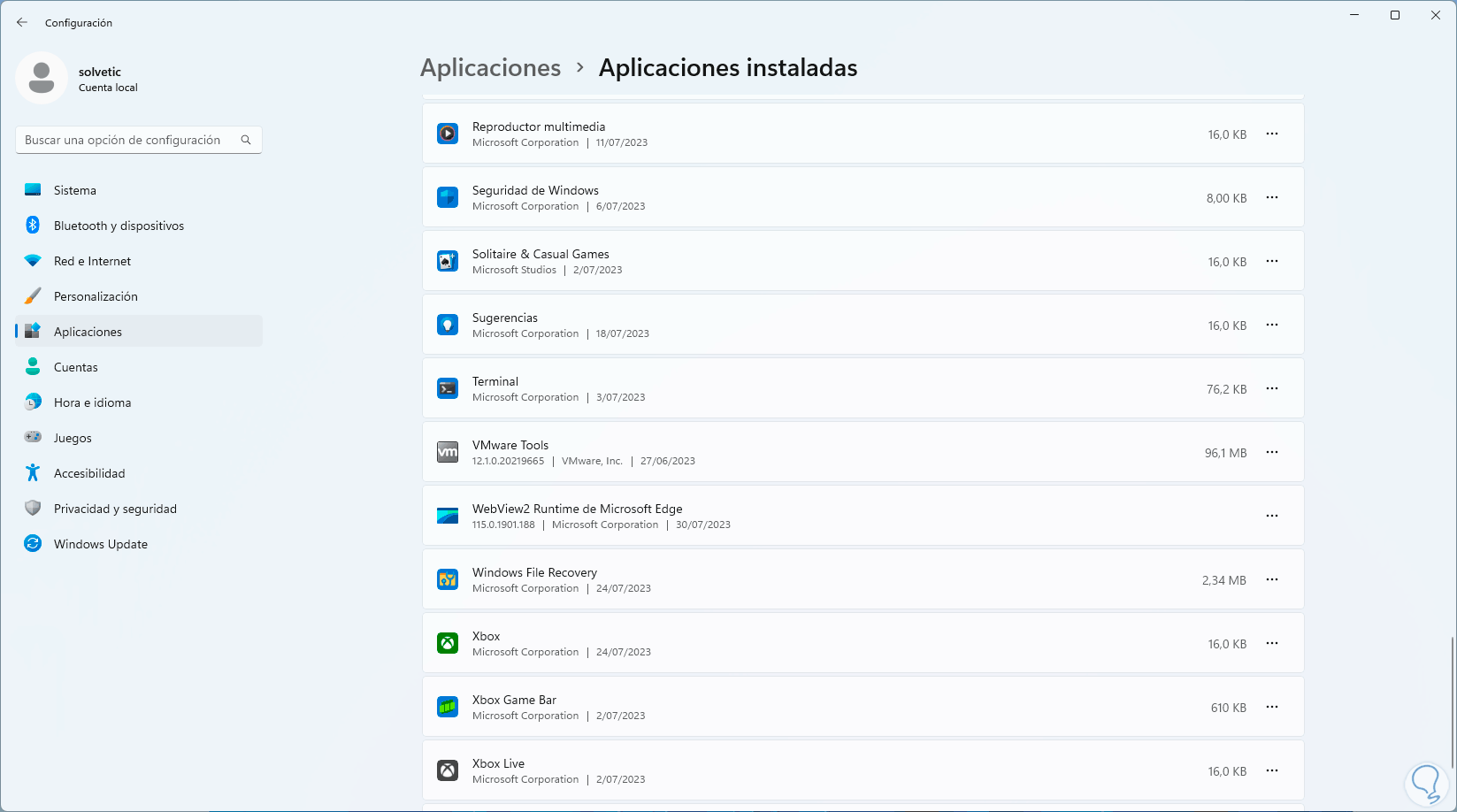
Task: Click the Terminal app icon
Action: click(x=448, y=388)
